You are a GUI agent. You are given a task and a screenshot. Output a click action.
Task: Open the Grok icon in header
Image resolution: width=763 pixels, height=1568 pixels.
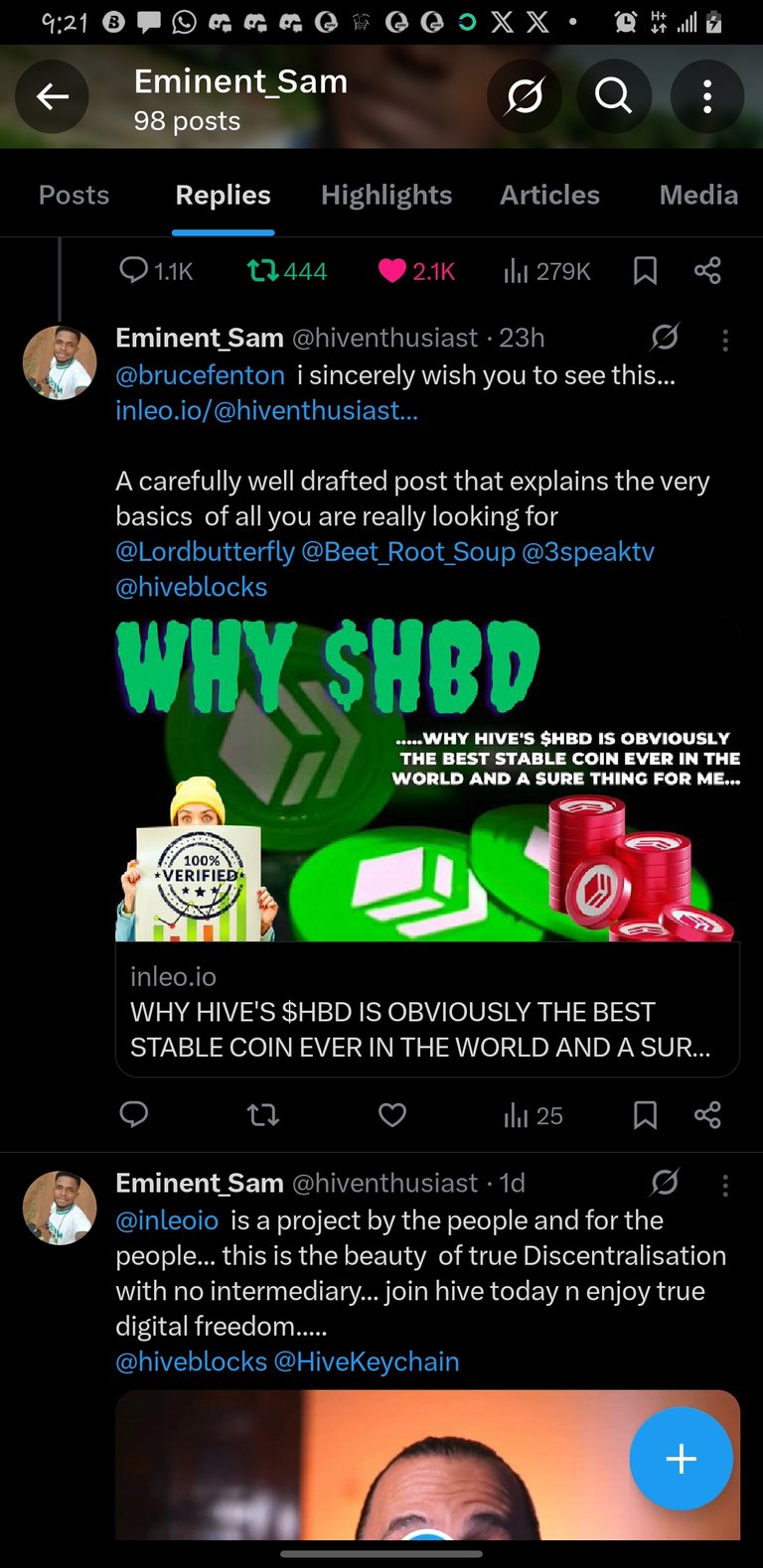pos(525,96)
